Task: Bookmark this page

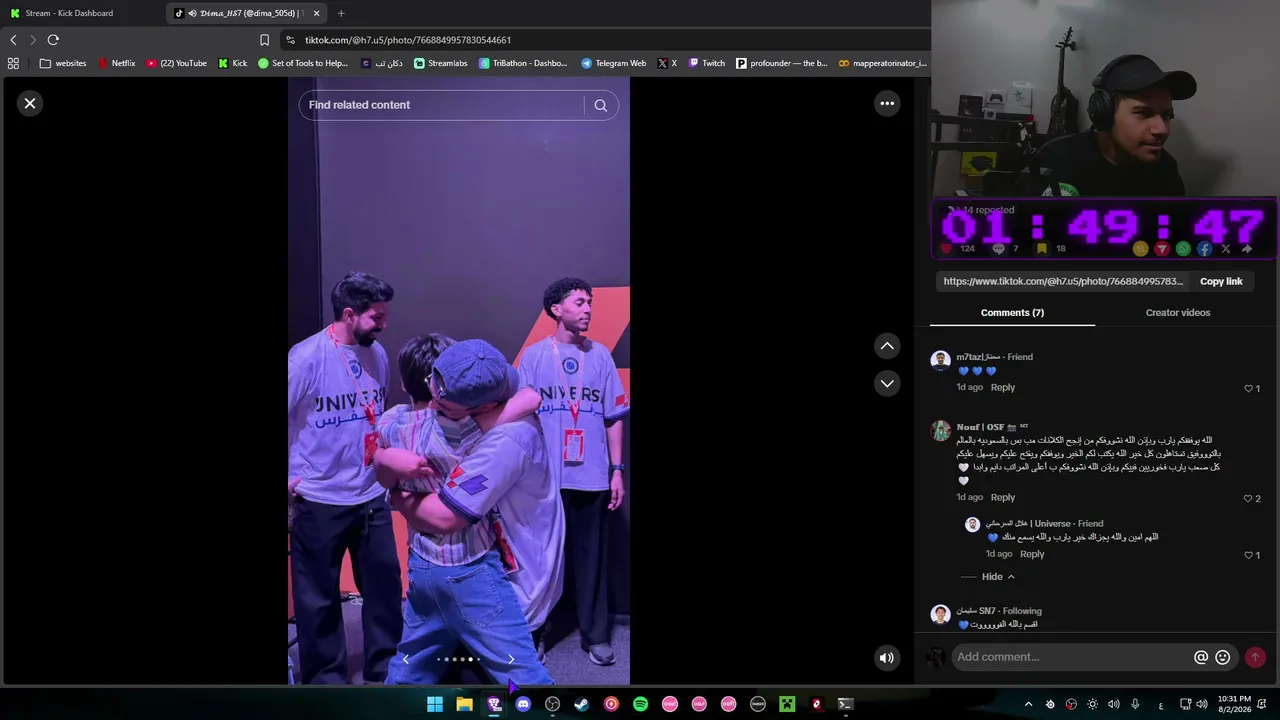Action: click(x=264, y=40)
